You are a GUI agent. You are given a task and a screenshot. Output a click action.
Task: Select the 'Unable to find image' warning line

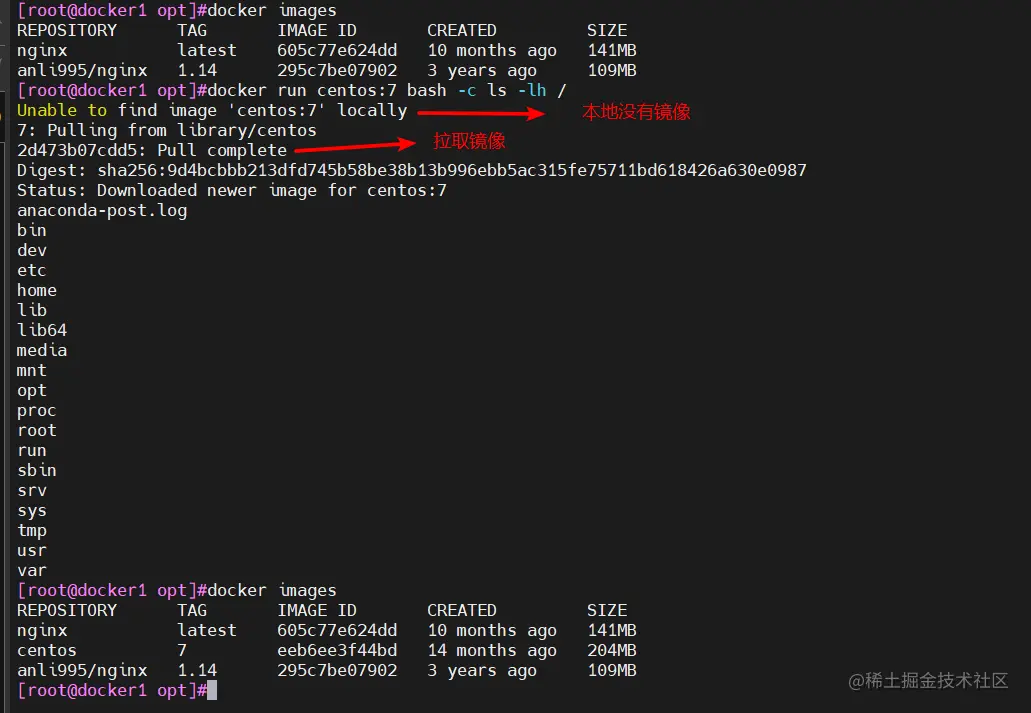click(212, 111)
